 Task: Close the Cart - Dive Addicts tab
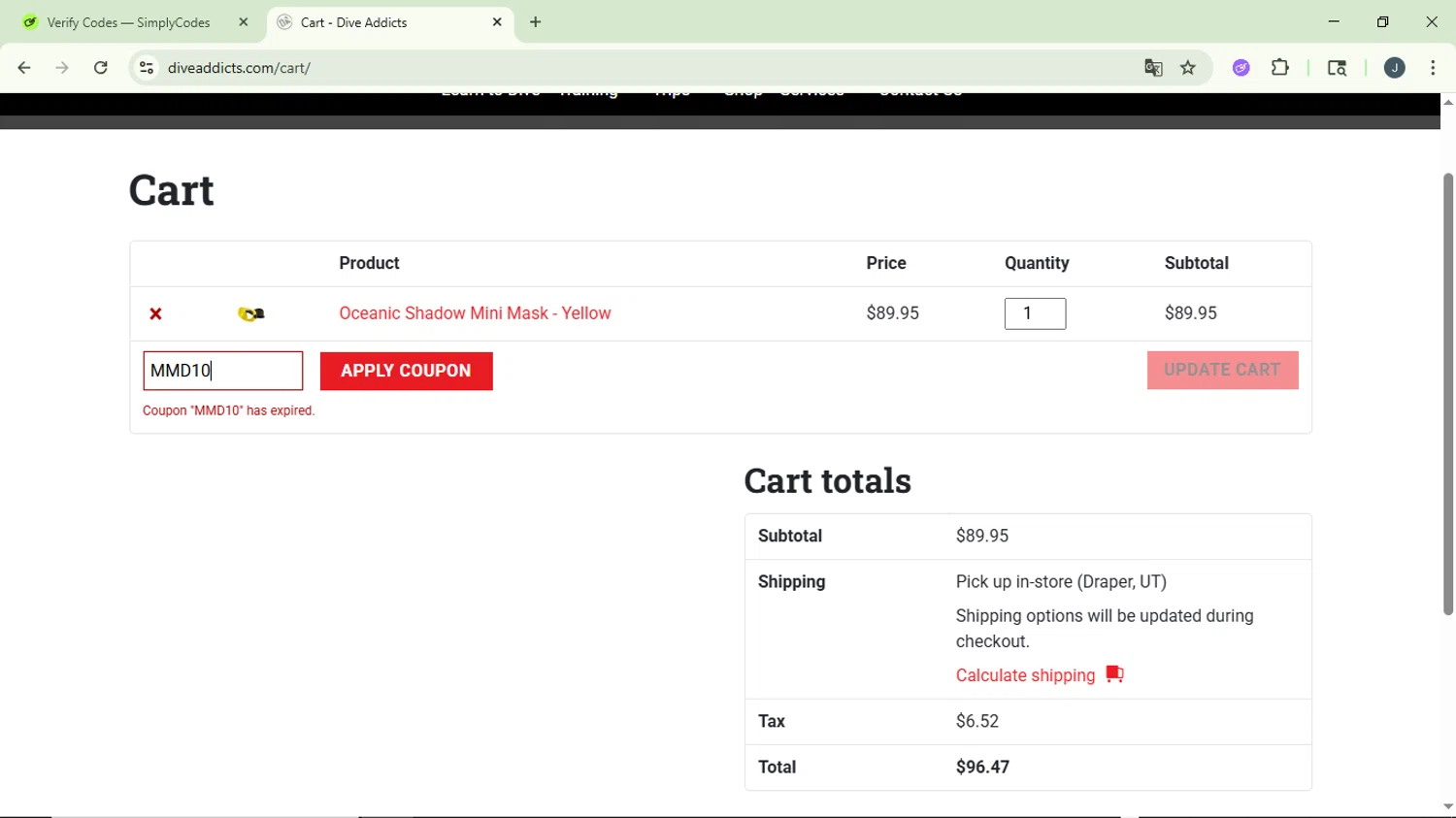tap(498, 22)
